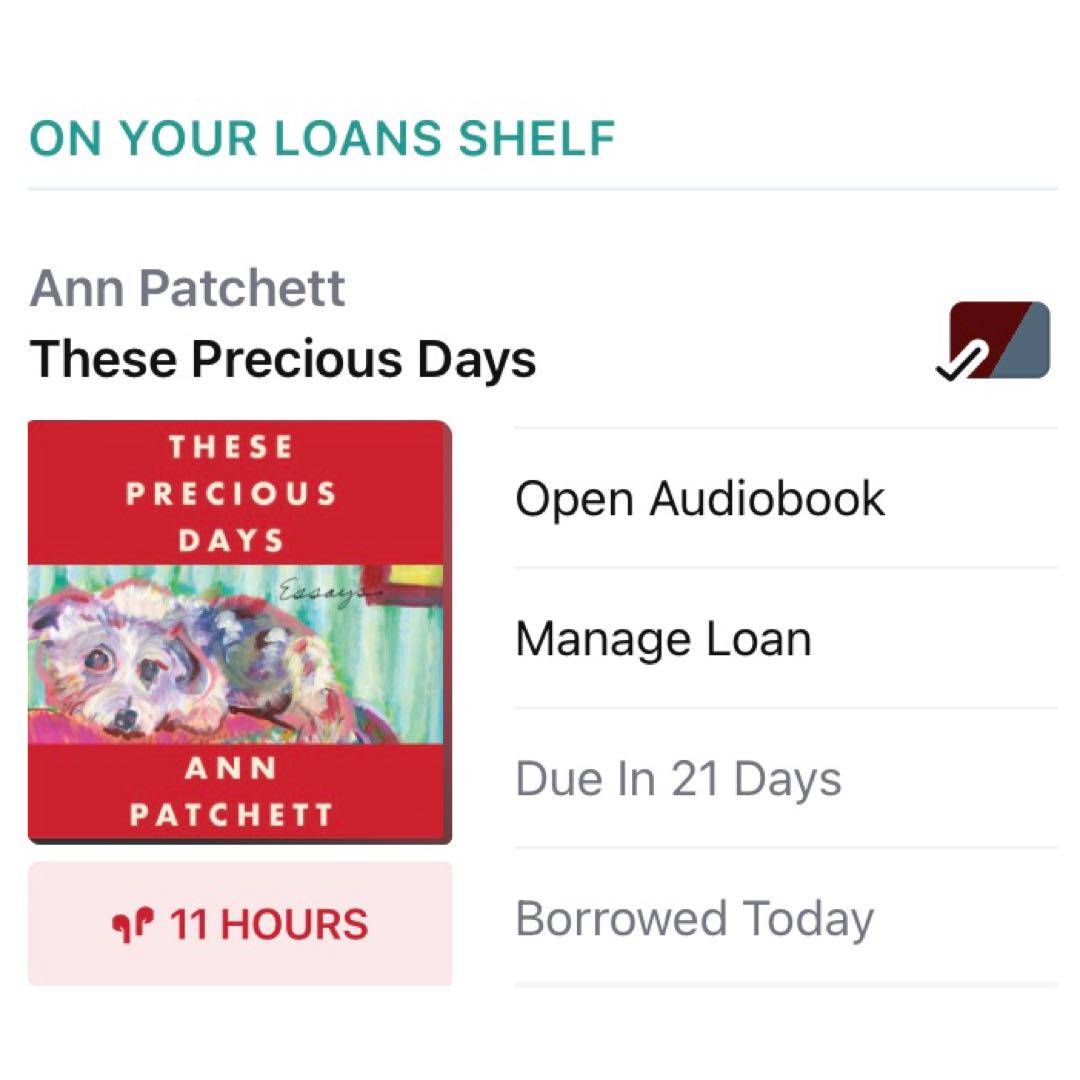Open the Ann Patchett author link
This screenshot has width=1080, height=1080.
click(187, 289)
